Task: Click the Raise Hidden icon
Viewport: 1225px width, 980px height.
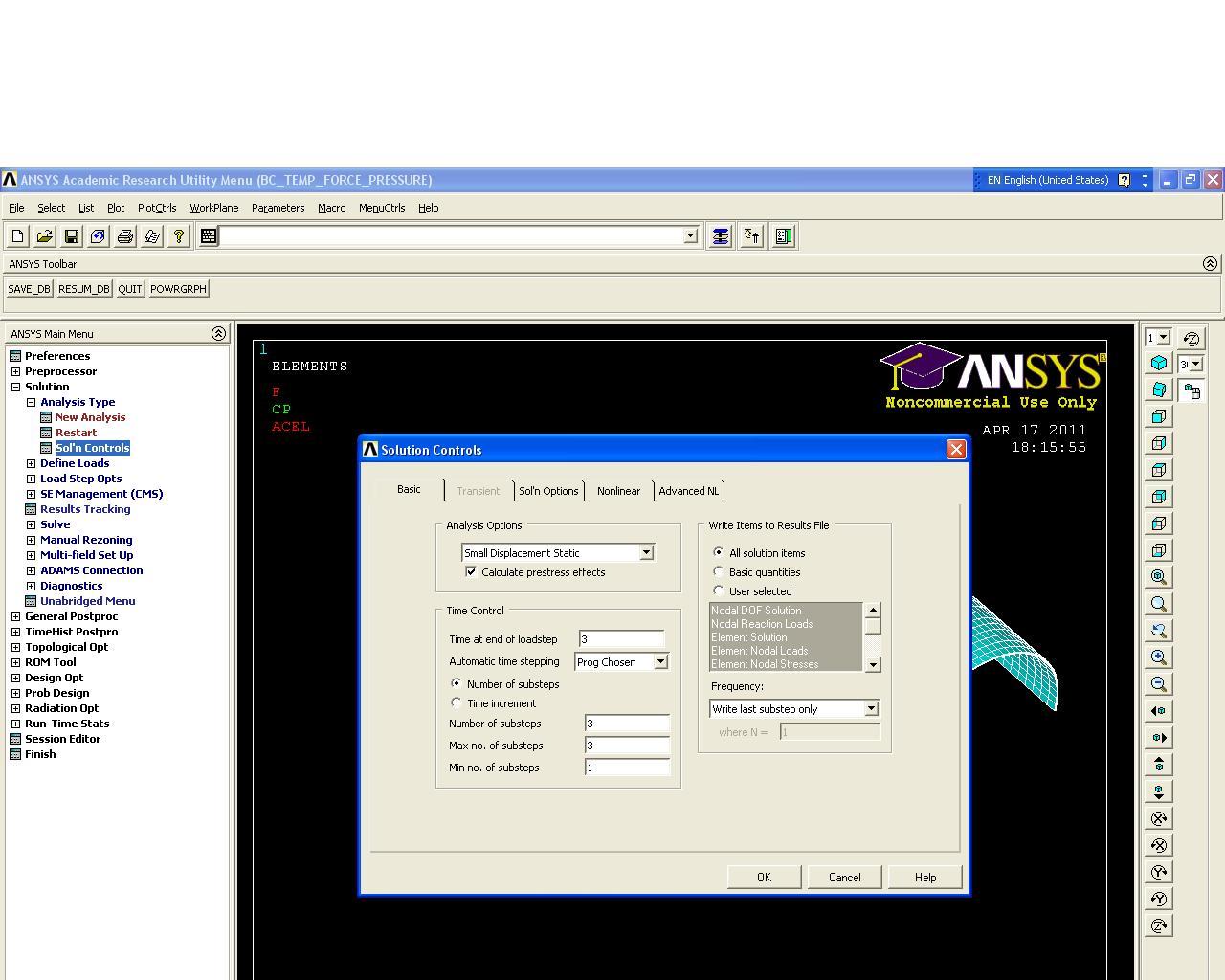Action: click(720, 236)
